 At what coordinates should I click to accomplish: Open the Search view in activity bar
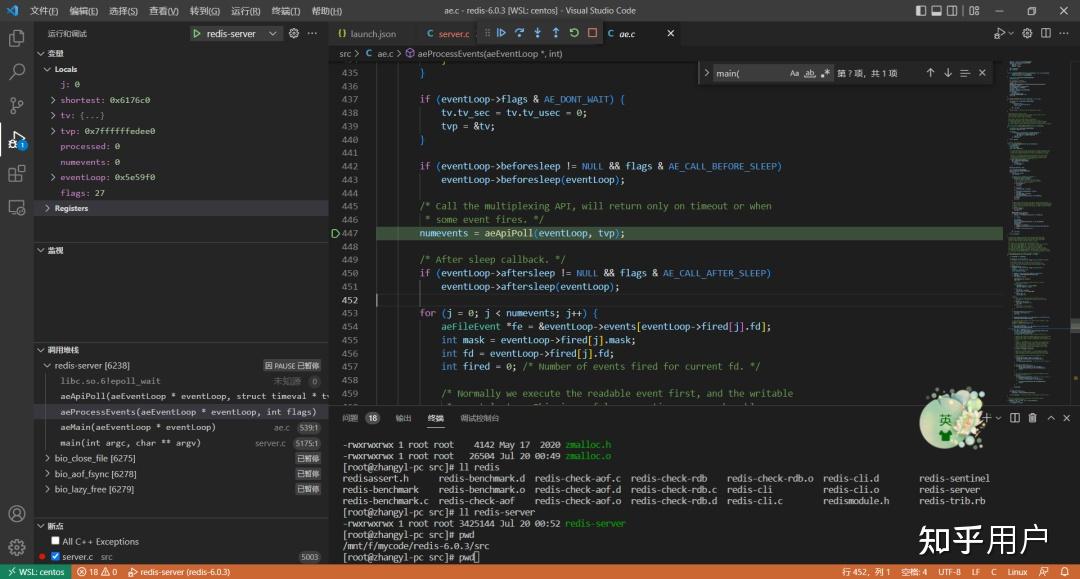pos(17,72)
